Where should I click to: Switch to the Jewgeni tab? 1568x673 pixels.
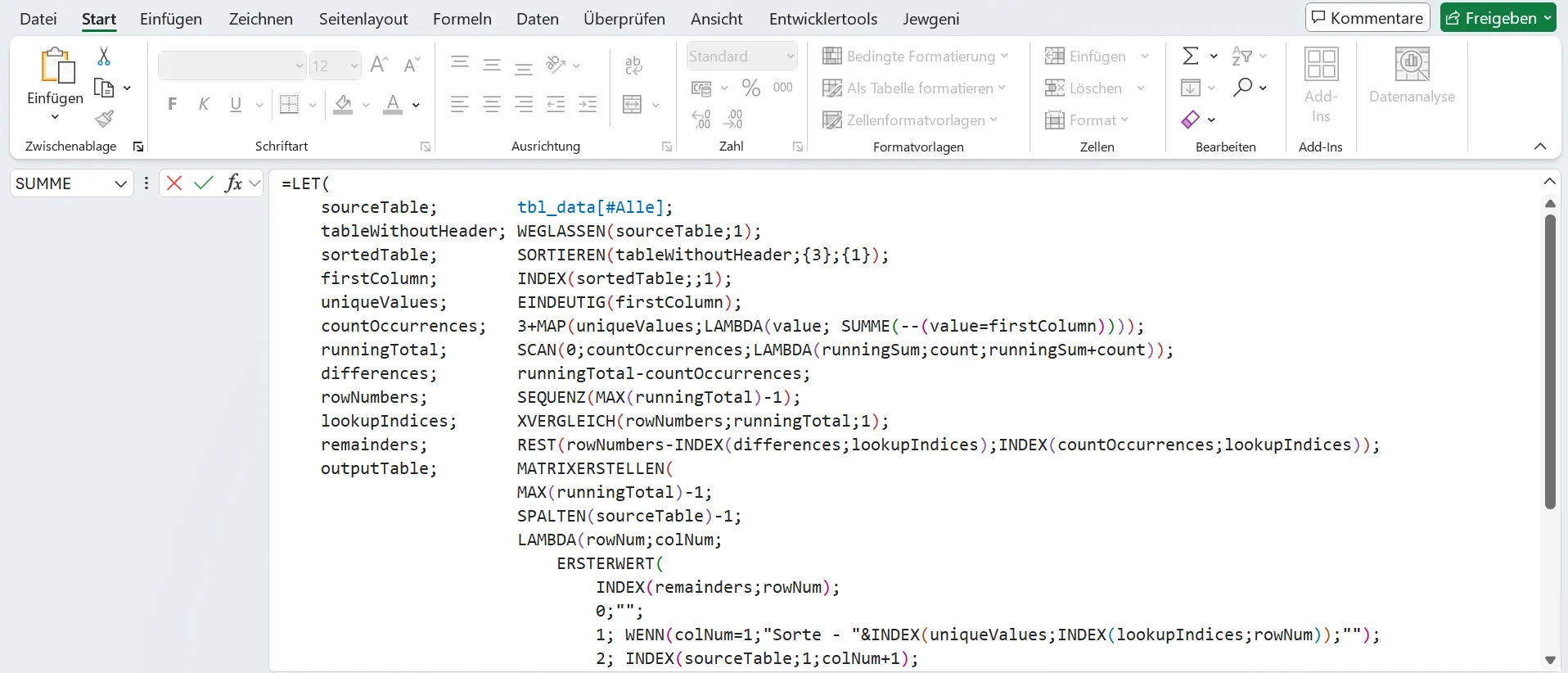[x=931, y=19]
